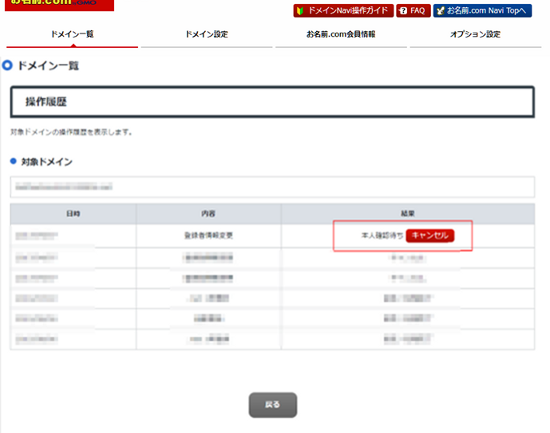
Task: Open ドメインNavi操作ガイド button
Action: (x=343, y=11)
